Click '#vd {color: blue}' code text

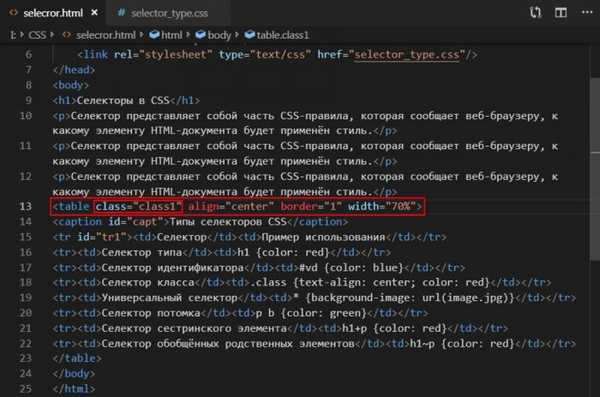click(x=351, y=268)
